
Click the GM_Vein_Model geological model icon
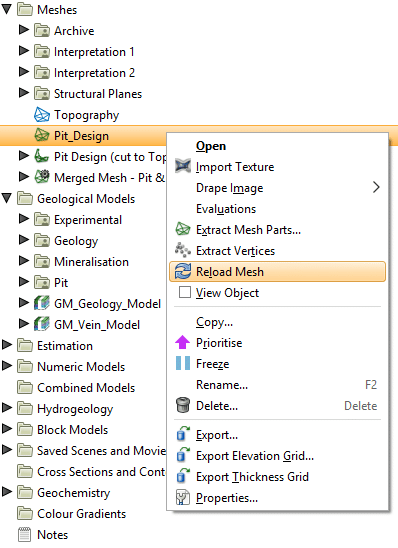click(x=42, y=325)
